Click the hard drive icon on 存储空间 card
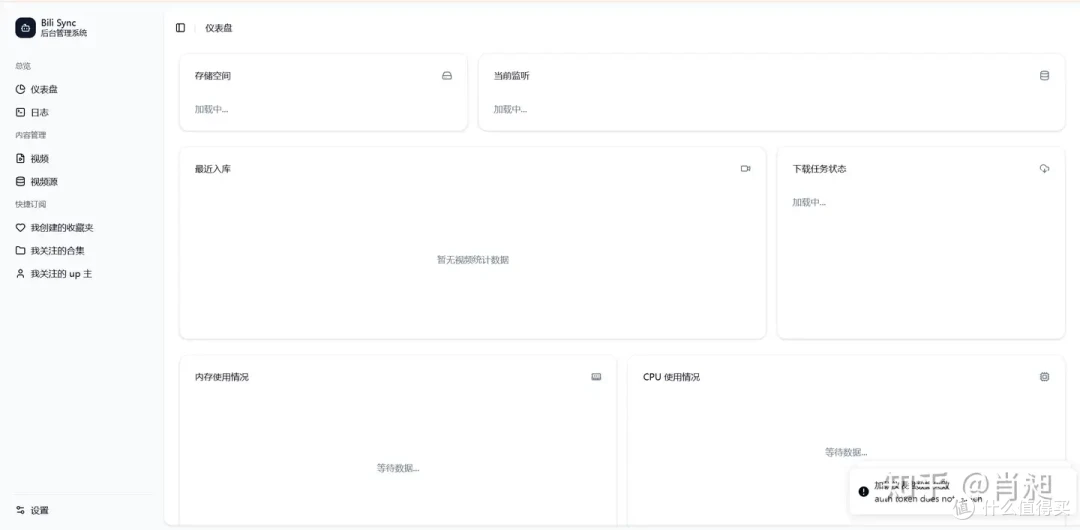Screen dimensions: 1080x530 (447, 76)
